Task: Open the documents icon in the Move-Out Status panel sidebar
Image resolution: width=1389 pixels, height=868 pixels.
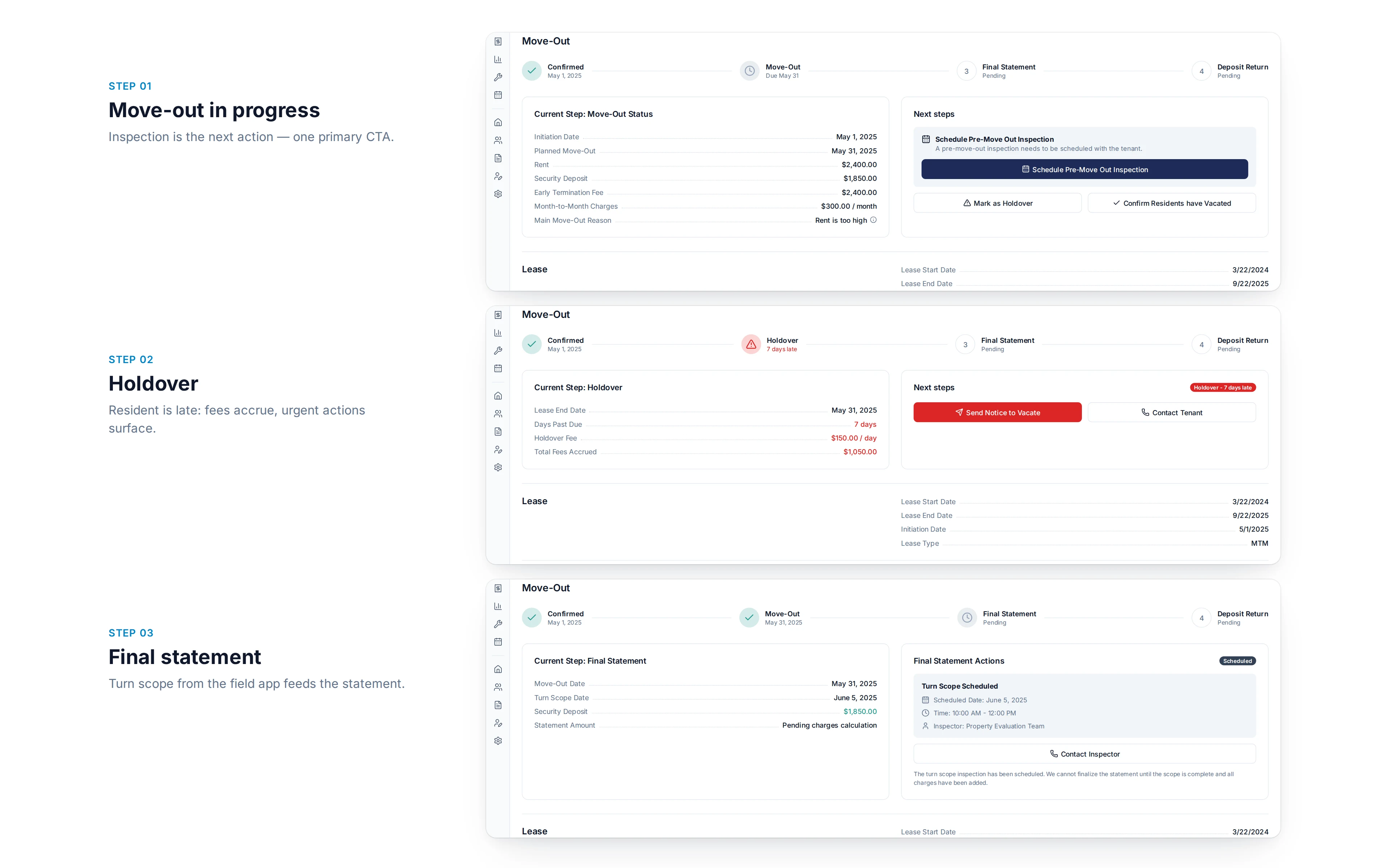Action: 498,158
